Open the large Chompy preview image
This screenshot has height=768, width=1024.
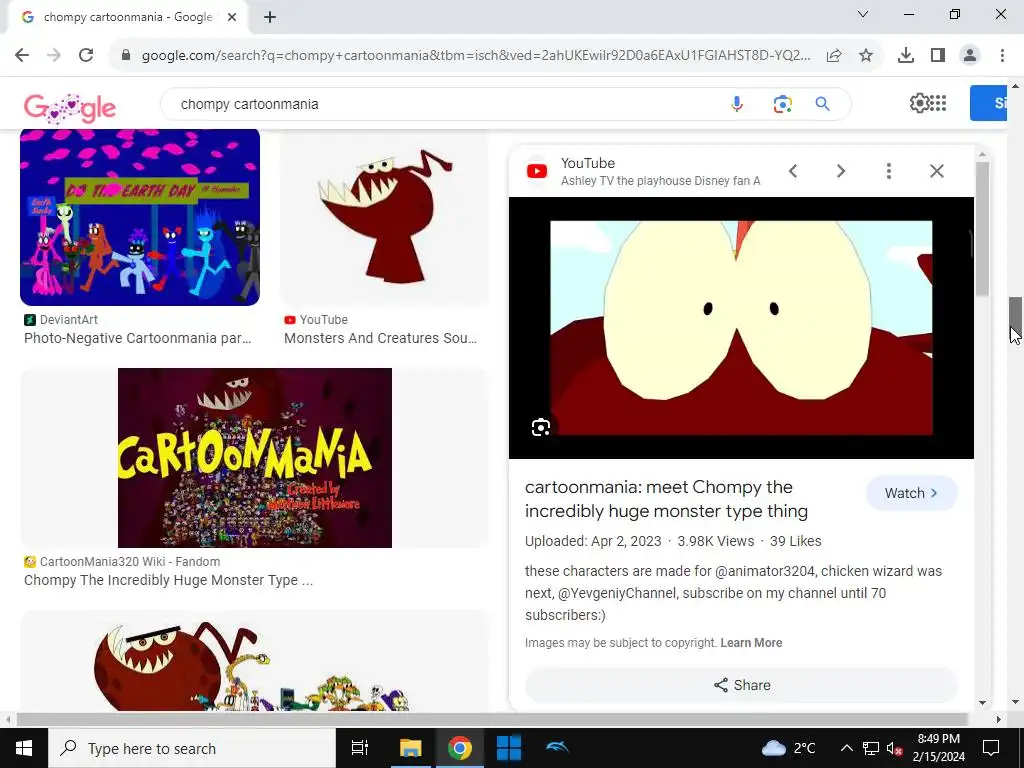tap(741, 328)
